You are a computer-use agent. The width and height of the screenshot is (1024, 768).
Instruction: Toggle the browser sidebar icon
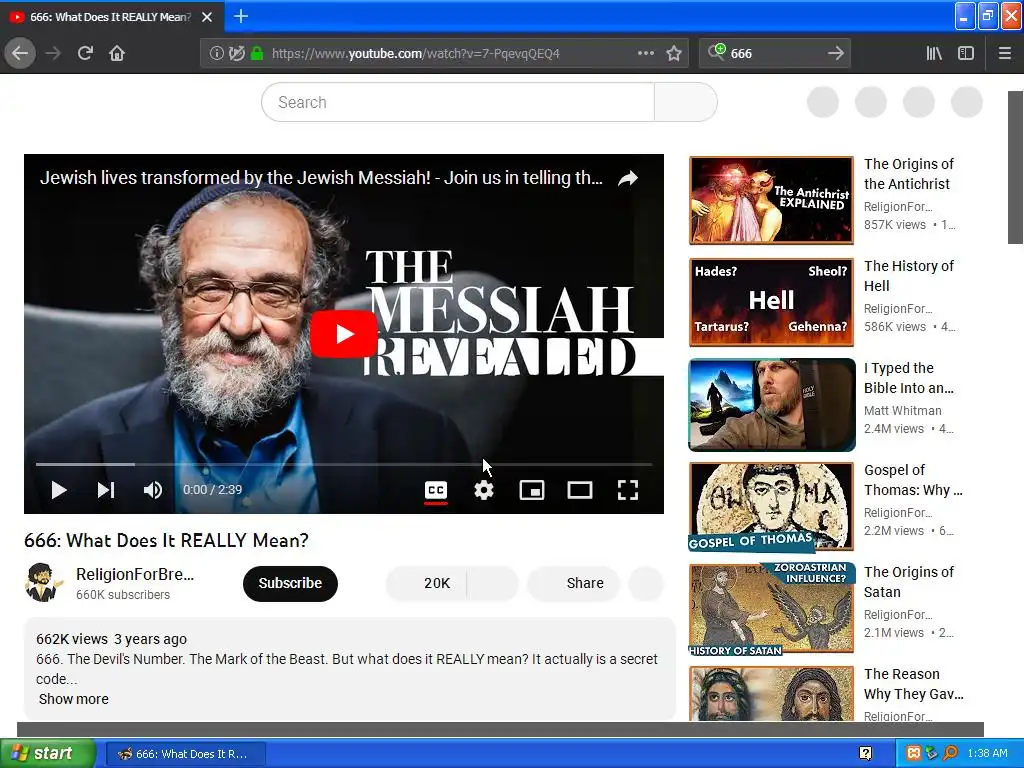966,53
